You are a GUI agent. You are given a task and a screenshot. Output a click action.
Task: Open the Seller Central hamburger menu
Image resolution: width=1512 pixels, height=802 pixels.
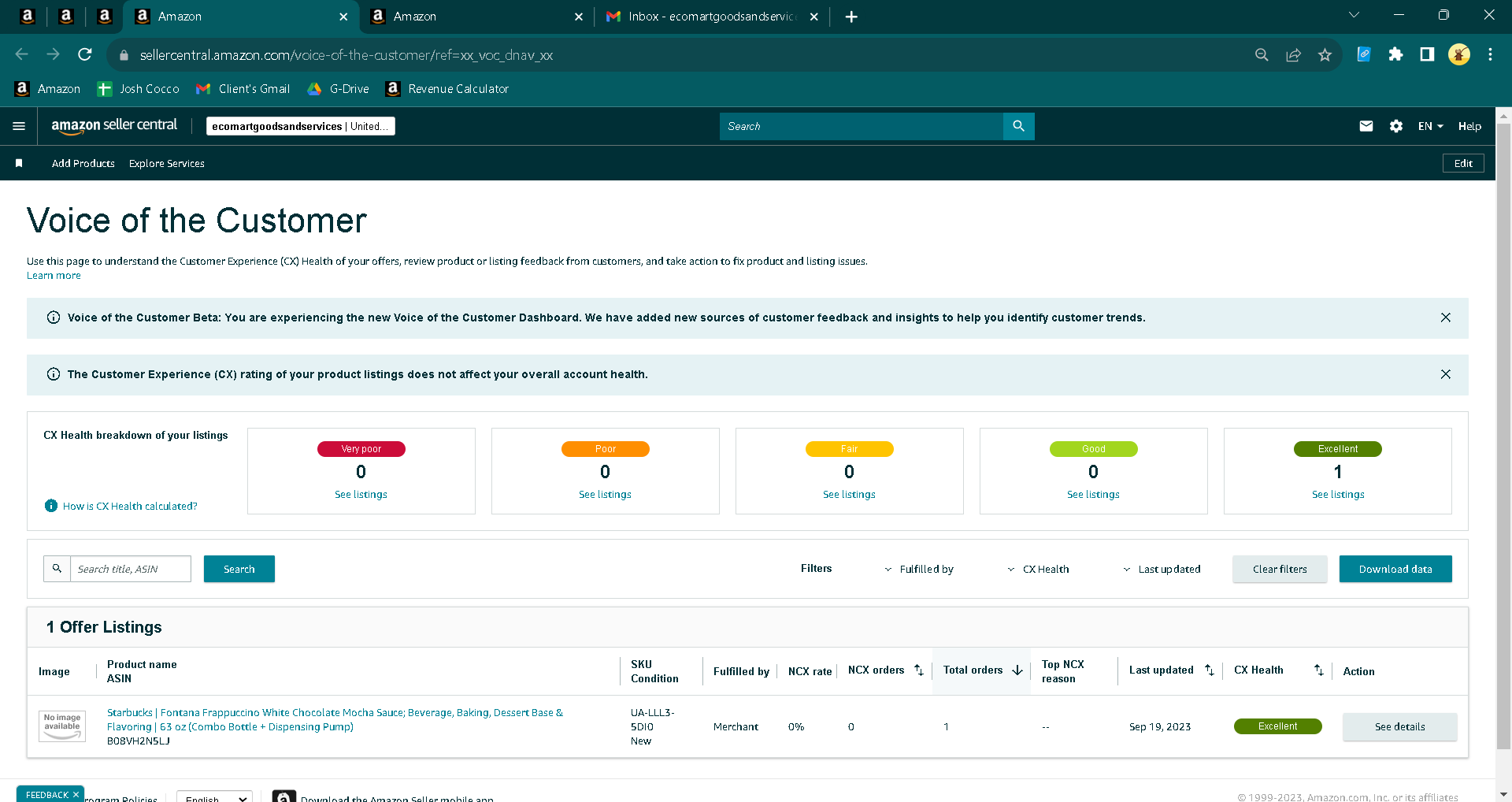tap(19, 126)
